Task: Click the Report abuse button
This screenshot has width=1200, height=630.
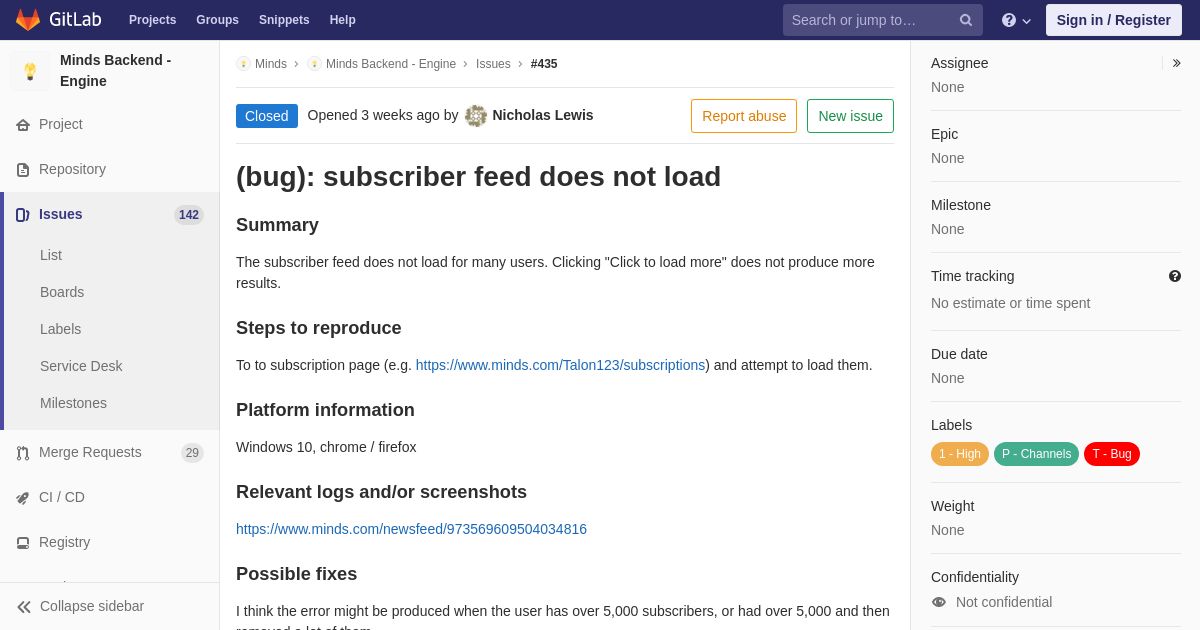Action: coord(744,116)
